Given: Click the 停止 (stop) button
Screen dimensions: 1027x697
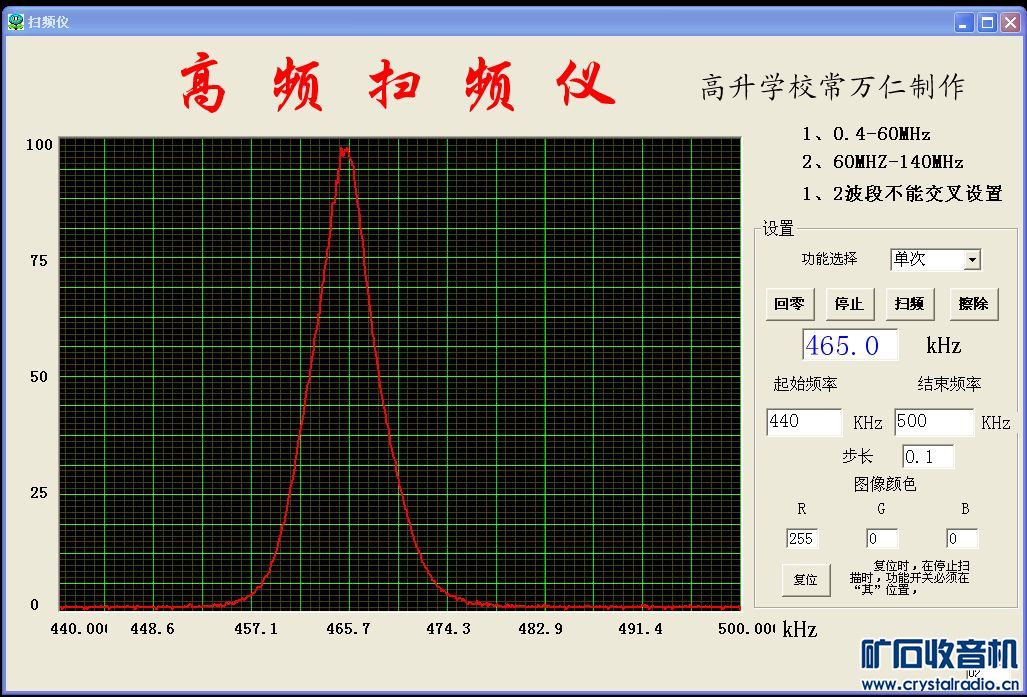Looking at the screenshot, I should coord(850,304).
